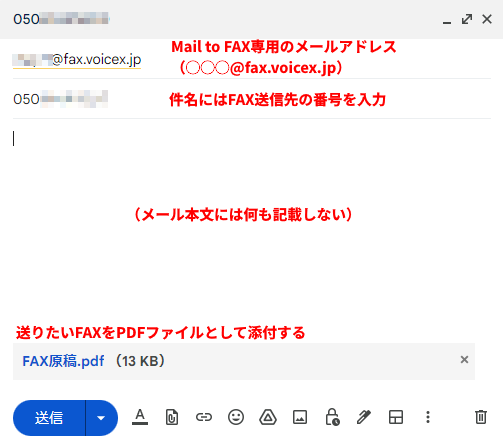Discard draft with trash icon
The image size is (503, 442).
tap(481, 417)
